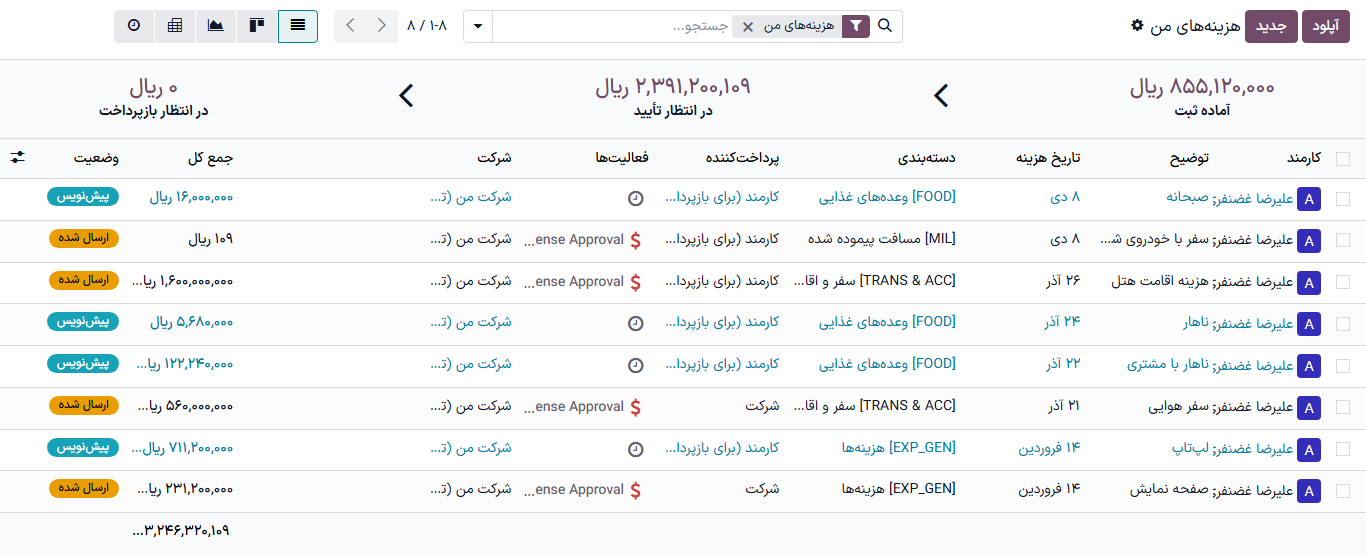
Task: Switch to the activity clock view
Action: (x=135, y=26)
